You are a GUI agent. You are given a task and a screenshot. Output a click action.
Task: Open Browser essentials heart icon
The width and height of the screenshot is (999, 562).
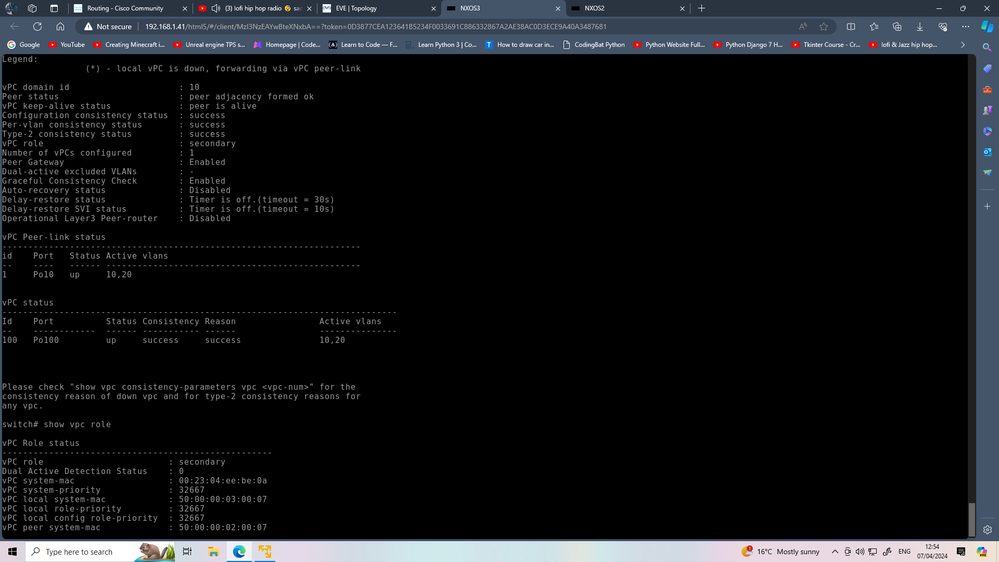pos(943,27)
